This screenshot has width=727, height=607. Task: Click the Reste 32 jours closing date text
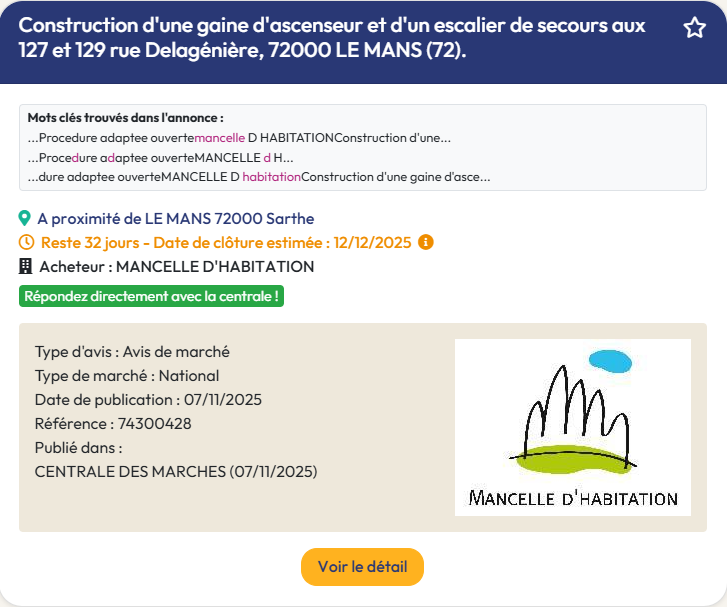(225, 242)
